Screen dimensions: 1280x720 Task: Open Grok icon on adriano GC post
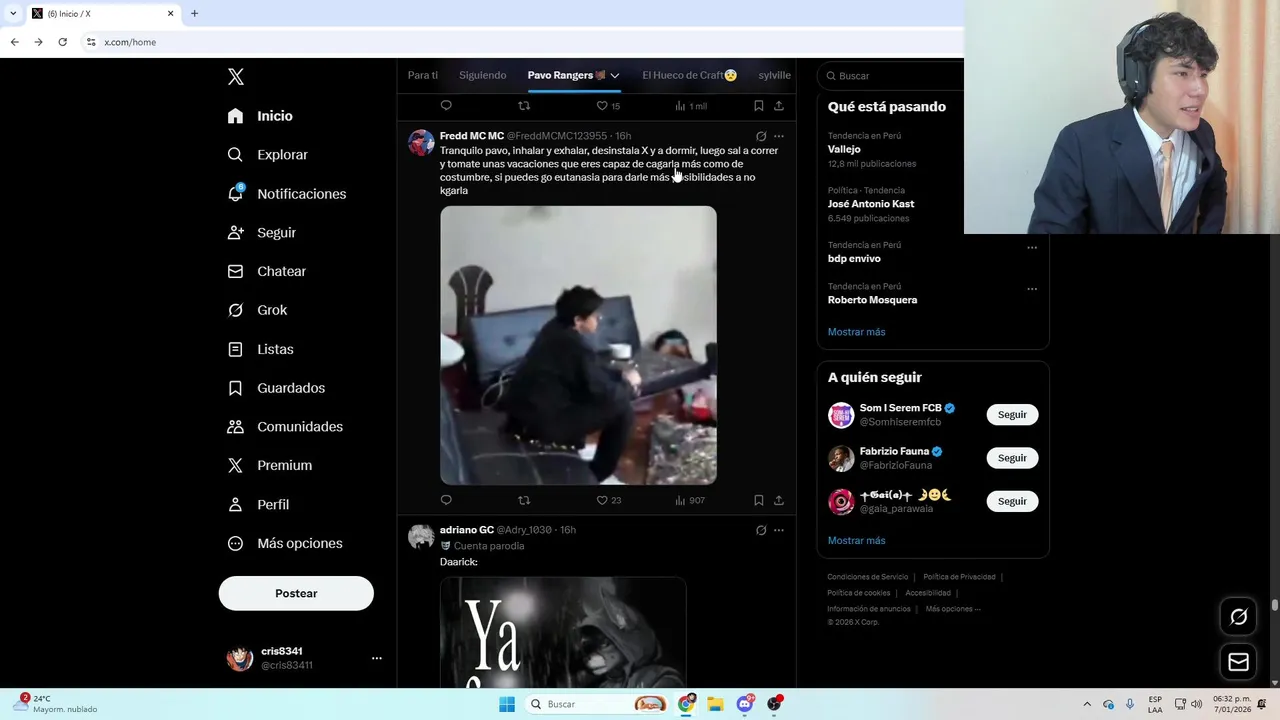761,530
